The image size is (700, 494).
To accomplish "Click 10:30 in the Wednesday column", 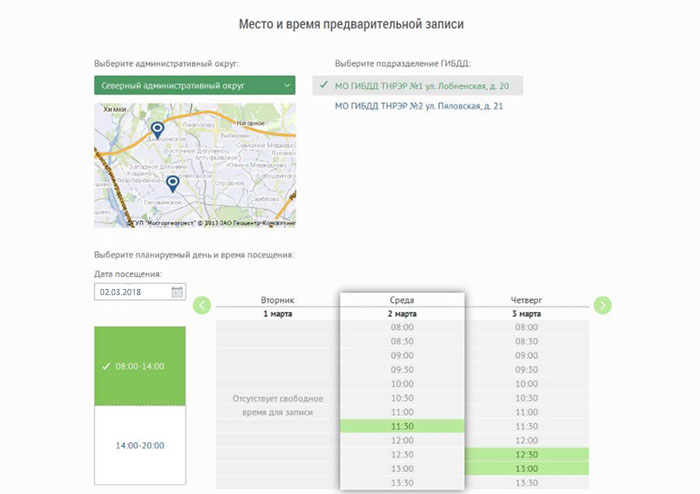I will click(402, 398).
